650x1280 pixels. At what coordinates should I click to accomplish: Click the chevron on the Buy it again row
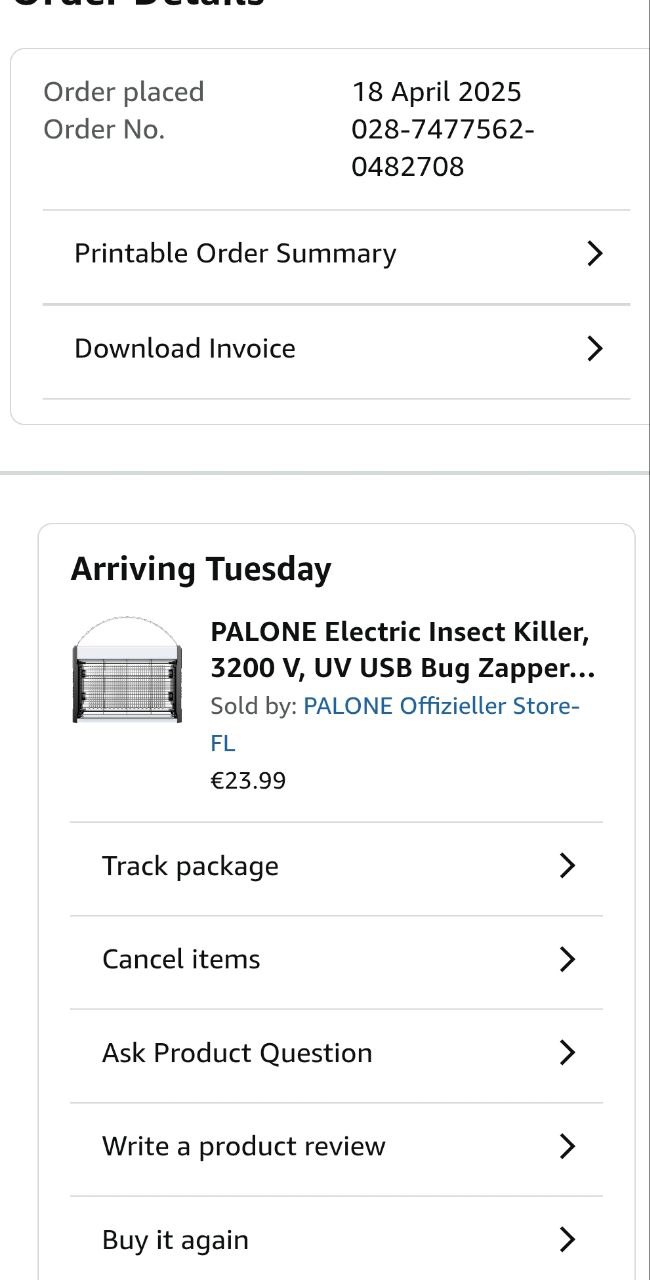pyautogui.click(x=567, y=1240)
